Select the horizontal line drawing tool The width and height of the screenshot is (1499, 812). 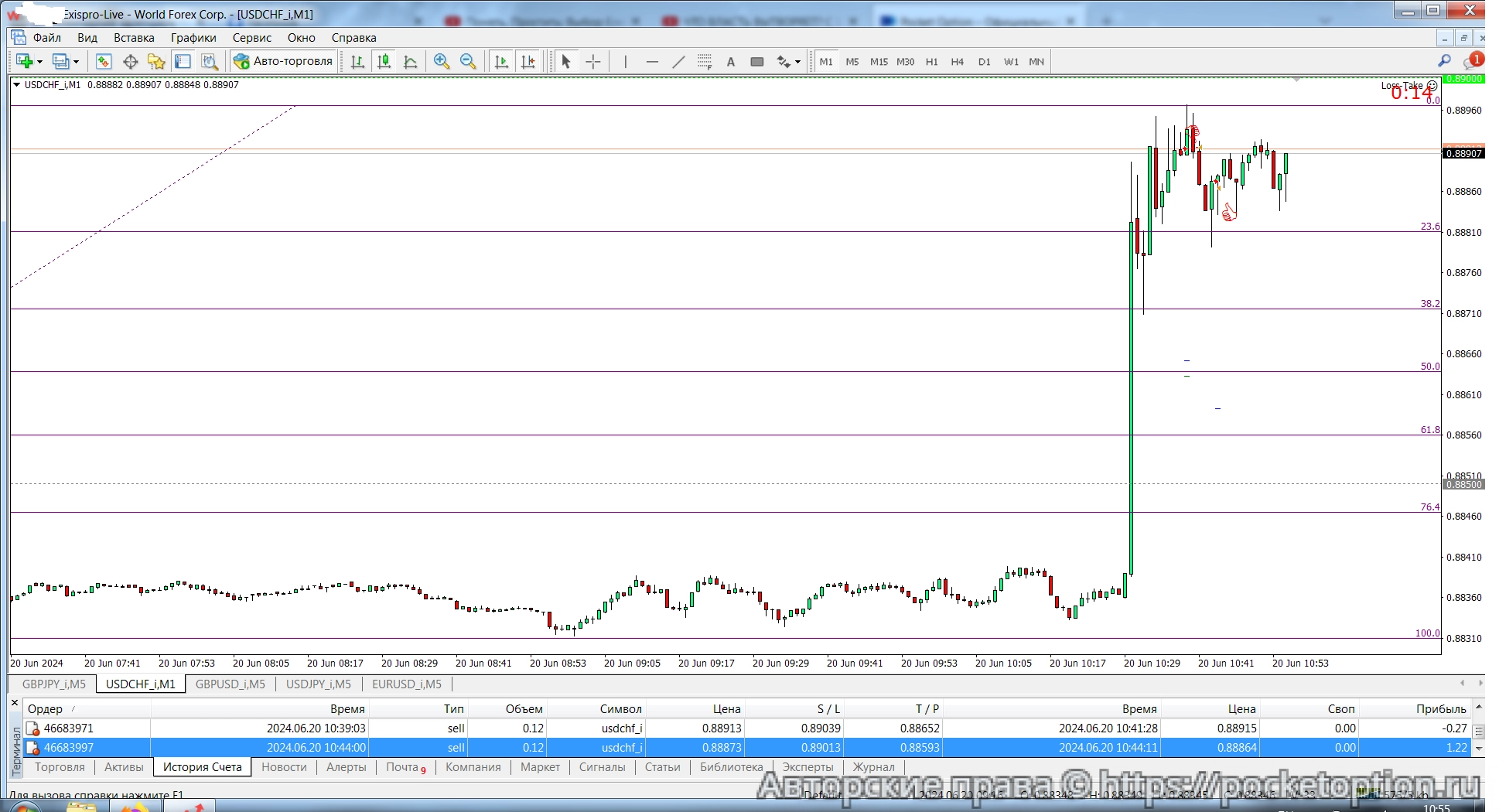(652, 62)
